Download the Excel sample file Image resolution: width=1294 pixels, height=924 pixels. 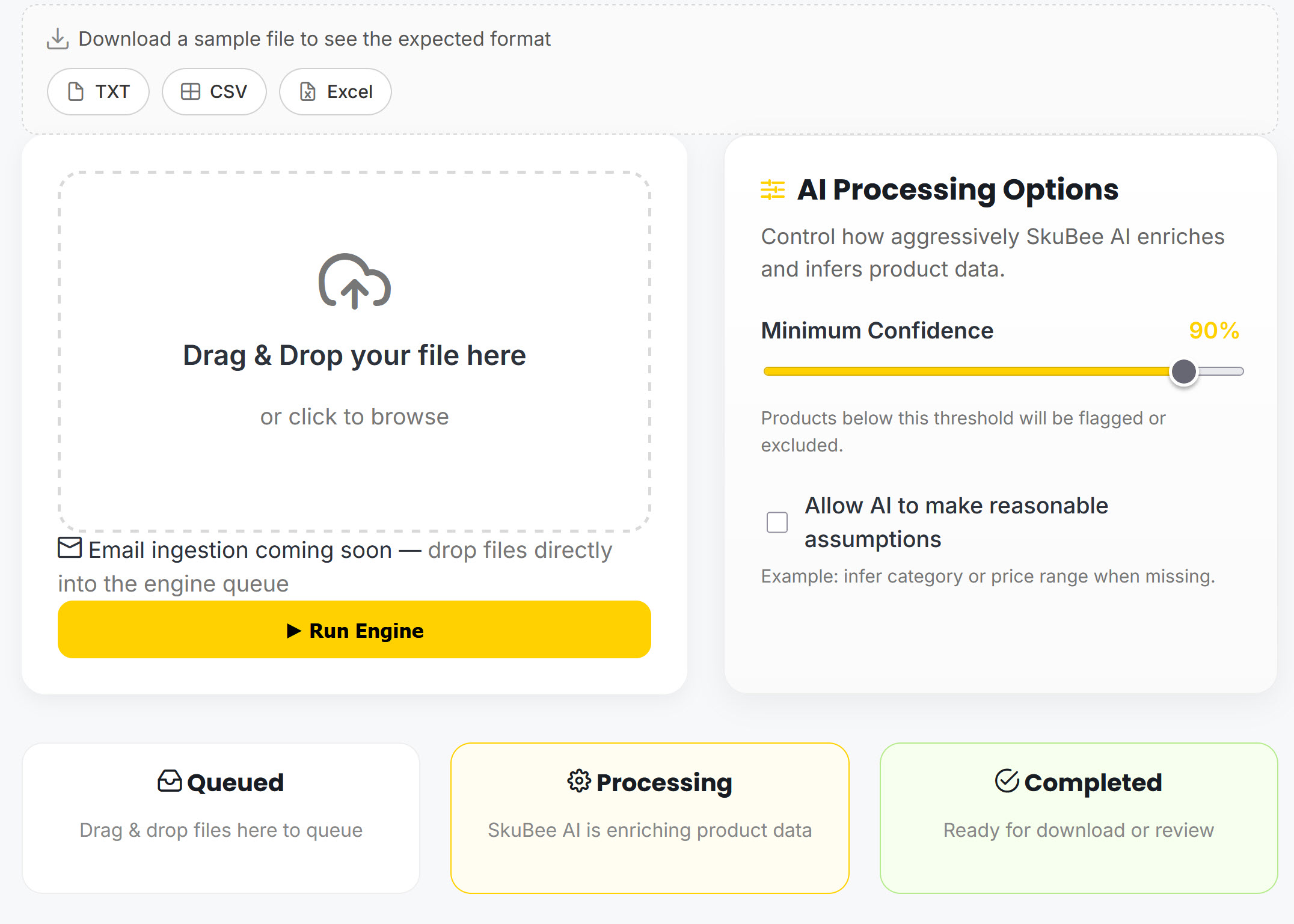click(336, 92)
